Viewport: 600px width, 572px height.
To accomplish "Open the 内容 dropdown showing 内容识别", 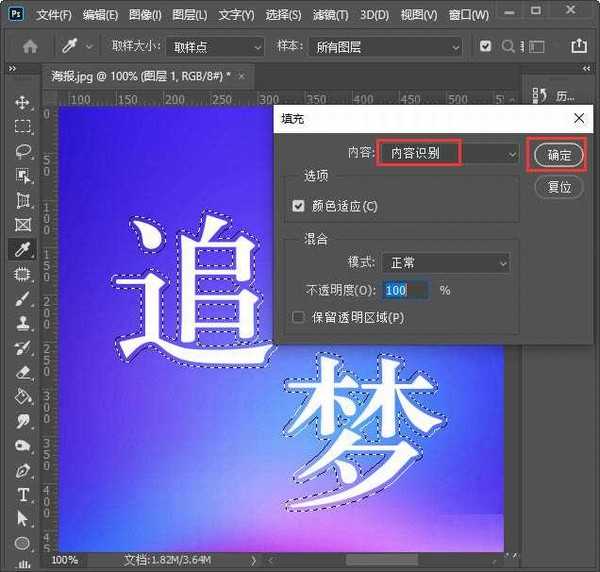I will 448,153.
